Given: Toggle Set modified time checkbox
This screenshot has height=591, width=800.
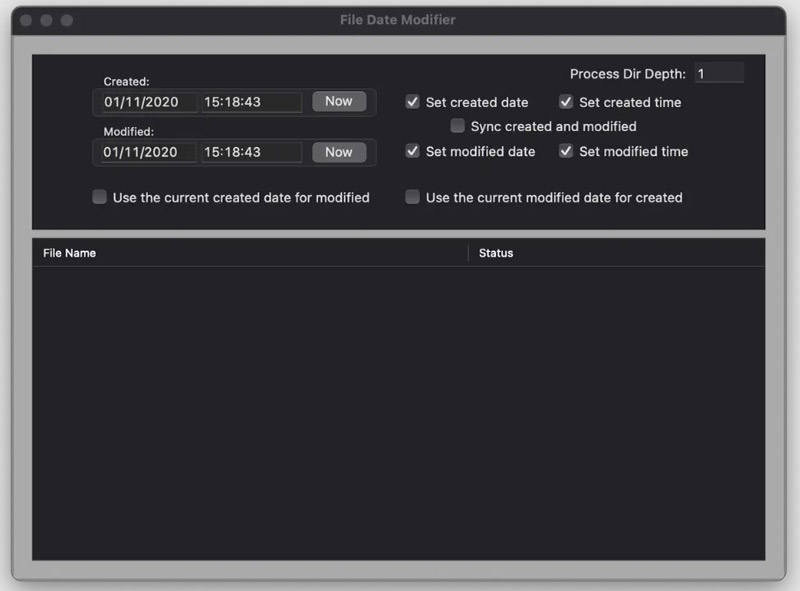Looking at the screenshot, I should click(566, 152).
